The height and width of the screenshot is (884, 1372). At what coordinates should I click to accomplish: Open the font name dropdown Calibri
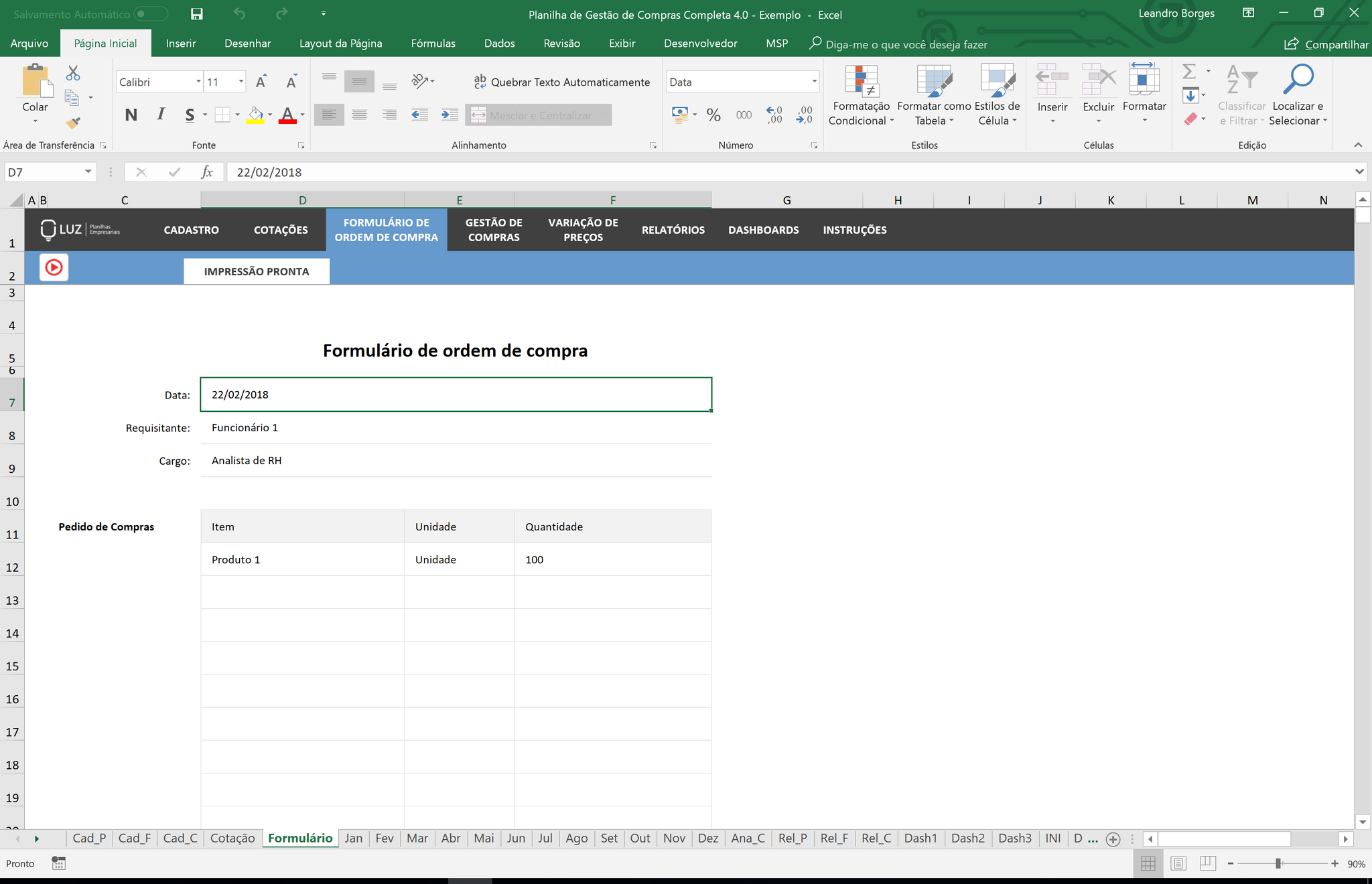[x=198, y=82]
